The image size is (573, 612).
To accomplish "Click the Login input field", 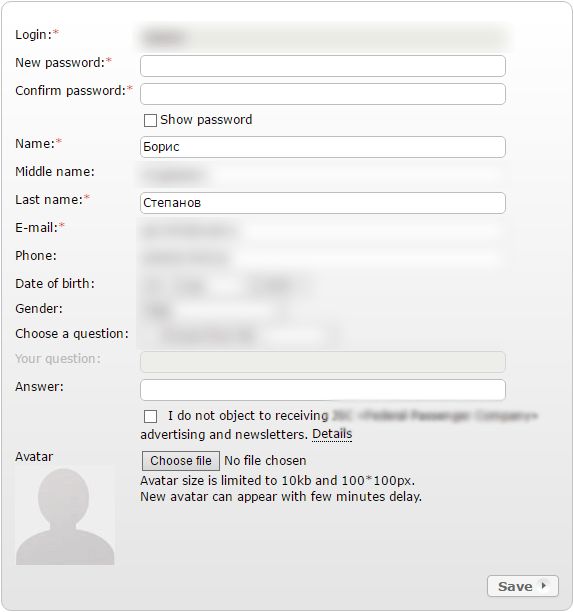I will click(323, 38).
